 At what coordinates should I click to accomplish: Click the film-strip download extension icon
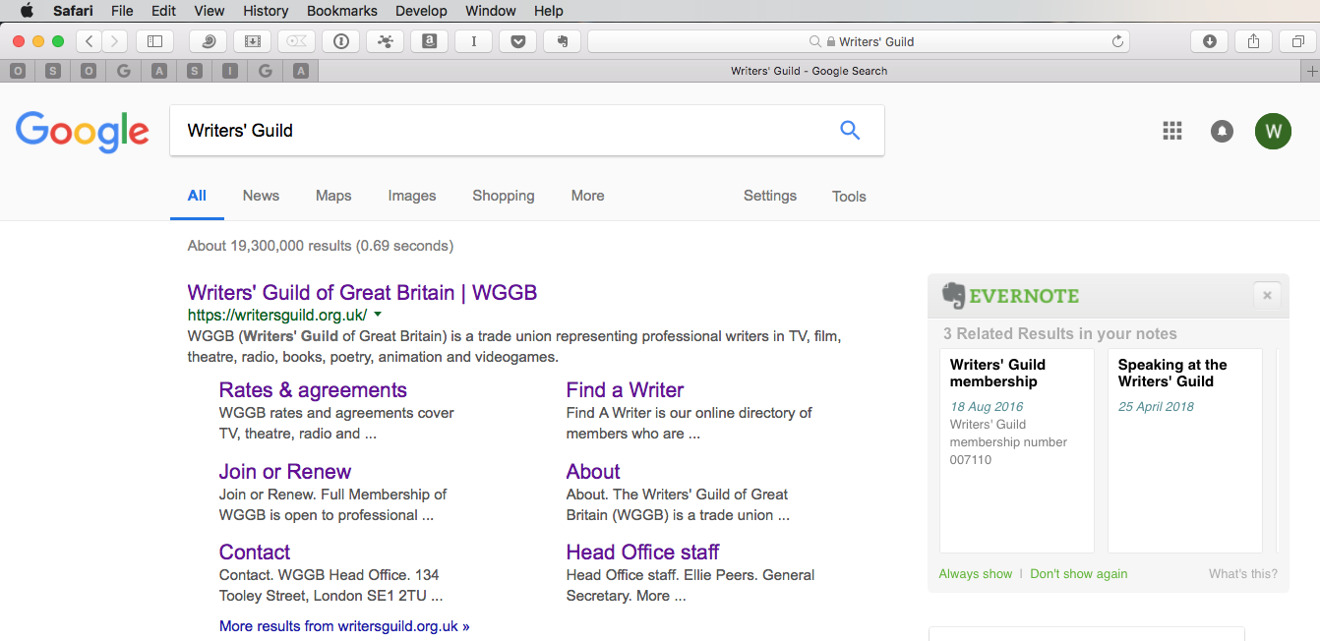pos(253,41)
